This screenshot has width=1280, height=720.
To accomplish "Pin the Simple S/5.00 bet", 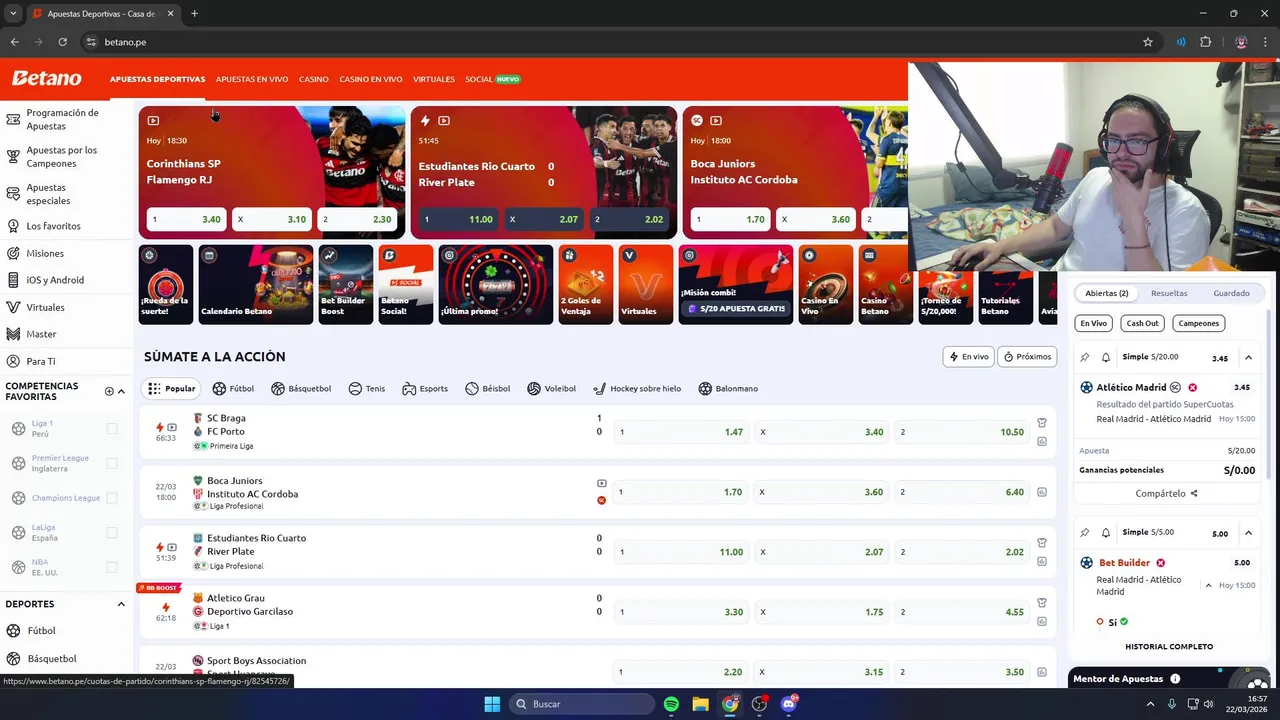I will click(x=1085, y=533).
